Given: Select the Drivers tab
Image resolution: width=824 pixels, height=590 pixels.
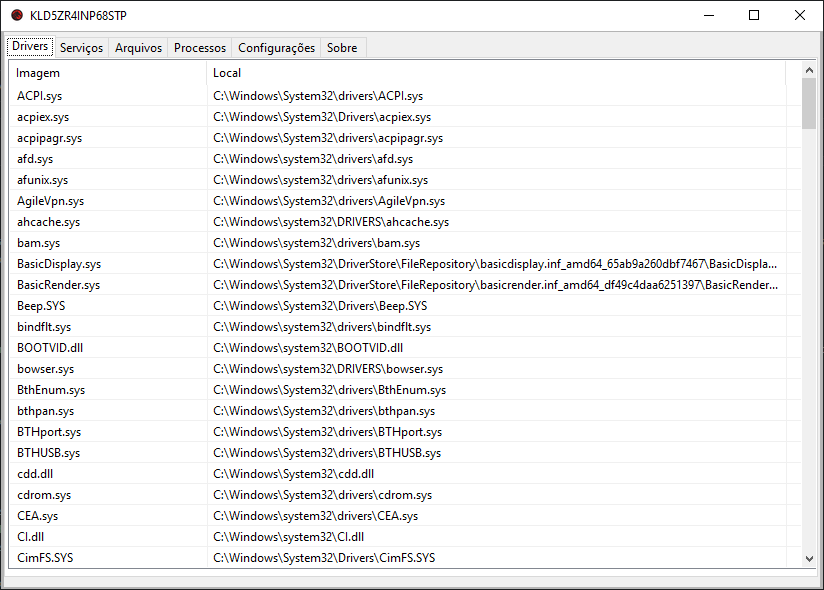Looking at the screenshot, I should click(29, 46).
